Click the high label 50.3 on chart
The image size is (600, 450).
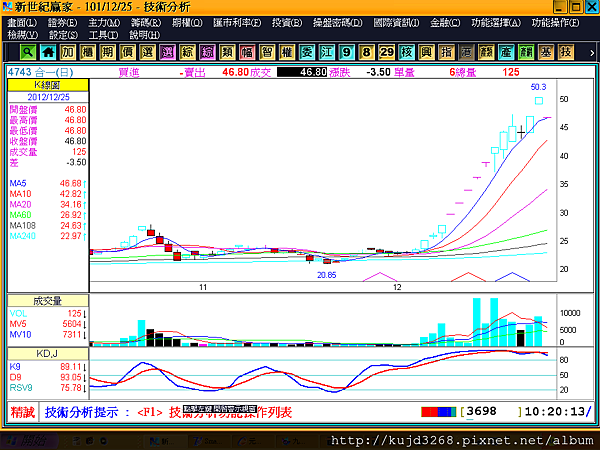click(x=538, y=87)
